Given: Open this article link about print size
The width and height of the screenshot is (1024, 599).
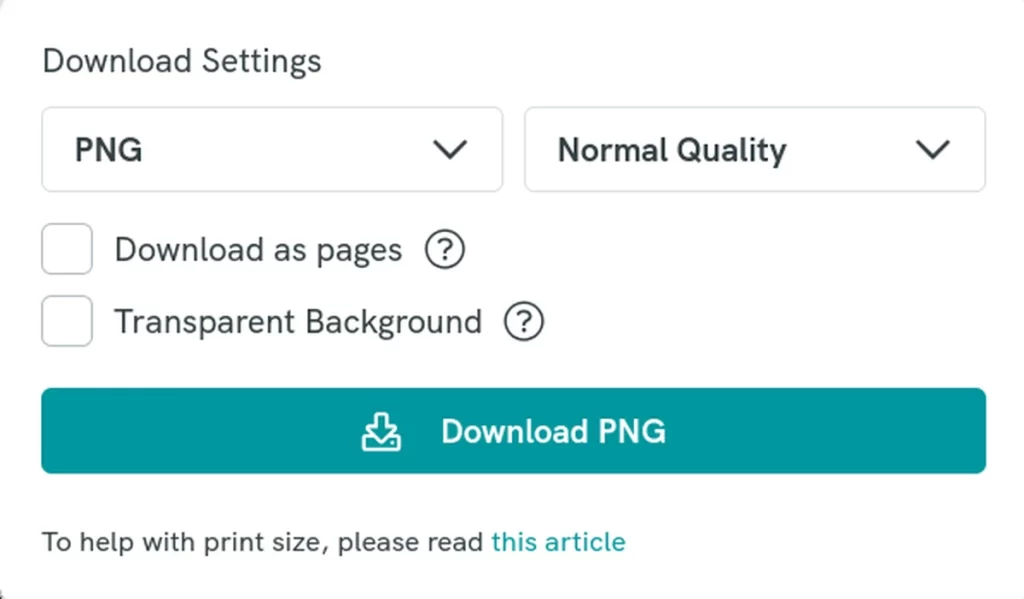Looking at the screenshot, I should [x=559, y=542].
